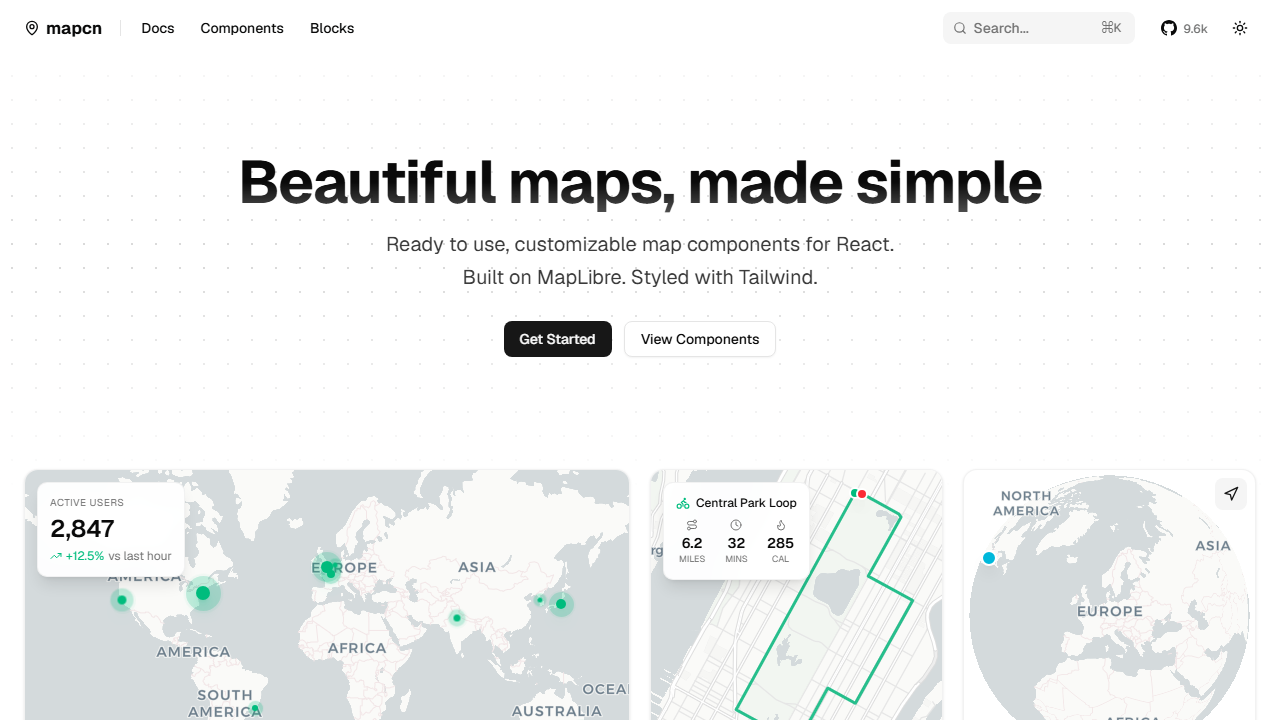Open the Components navigation link

(x=242, y=28)
